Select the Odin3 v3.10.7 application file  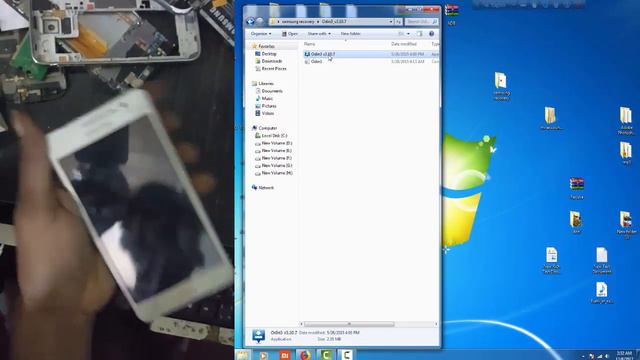point(371,54)
